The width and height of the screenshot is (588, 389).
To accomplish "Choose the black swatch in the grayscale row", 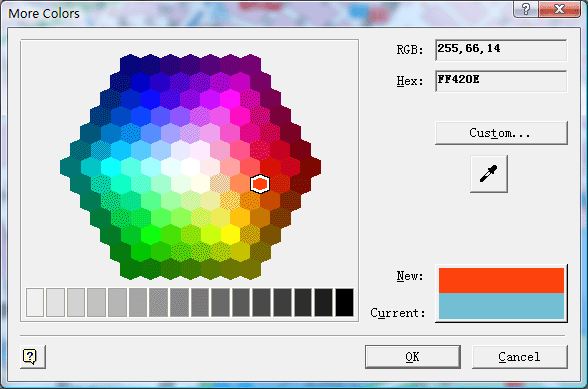I will point(344,302).
